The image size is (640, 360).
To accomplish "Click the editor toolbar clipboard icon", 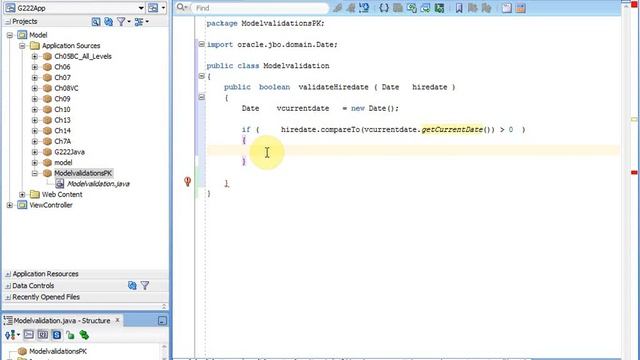I will pyautogui.click(x=507, y=8).
